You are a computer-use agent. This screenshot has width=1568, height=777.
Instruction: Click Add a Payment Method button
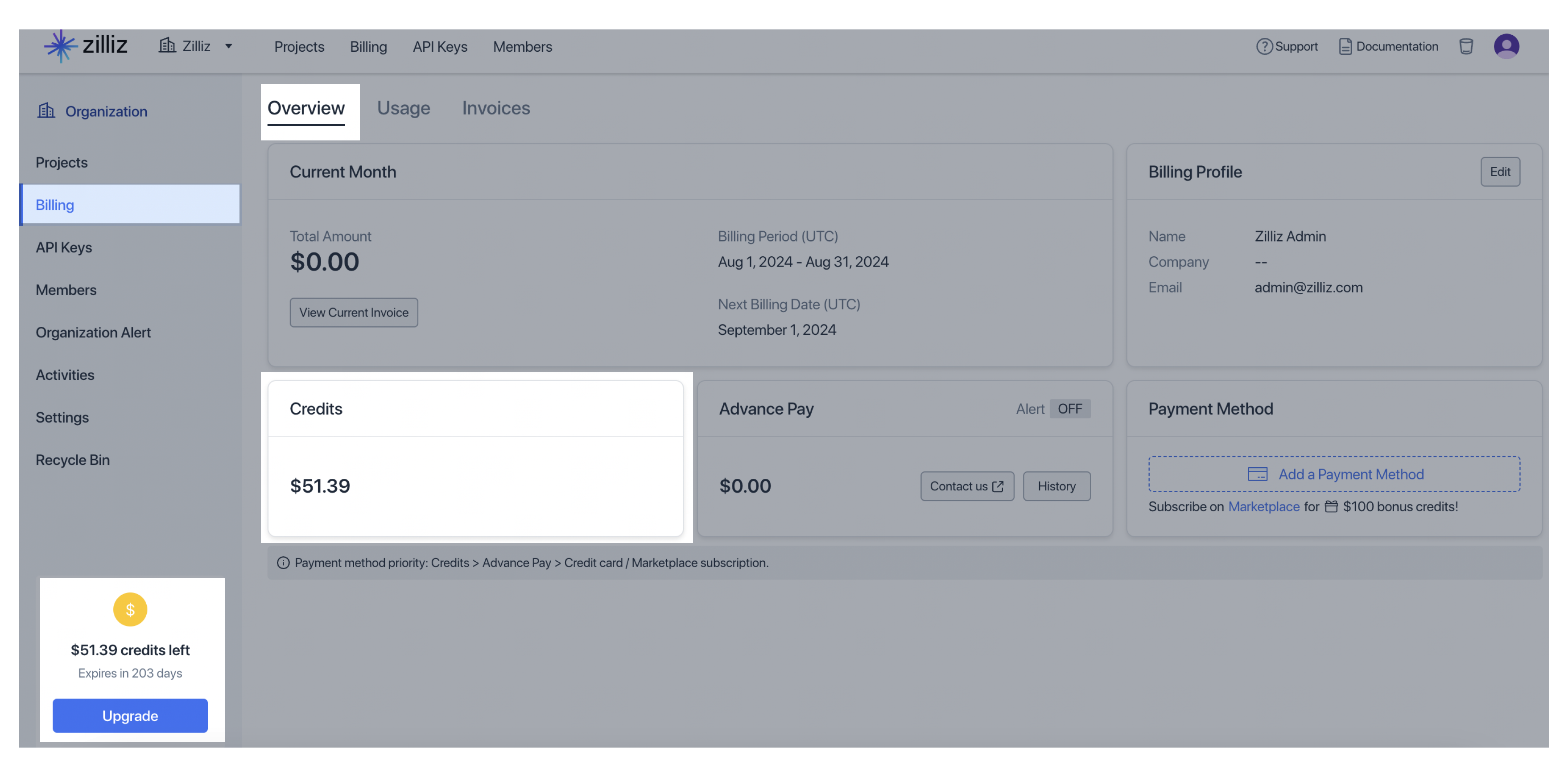(1335, 473)
